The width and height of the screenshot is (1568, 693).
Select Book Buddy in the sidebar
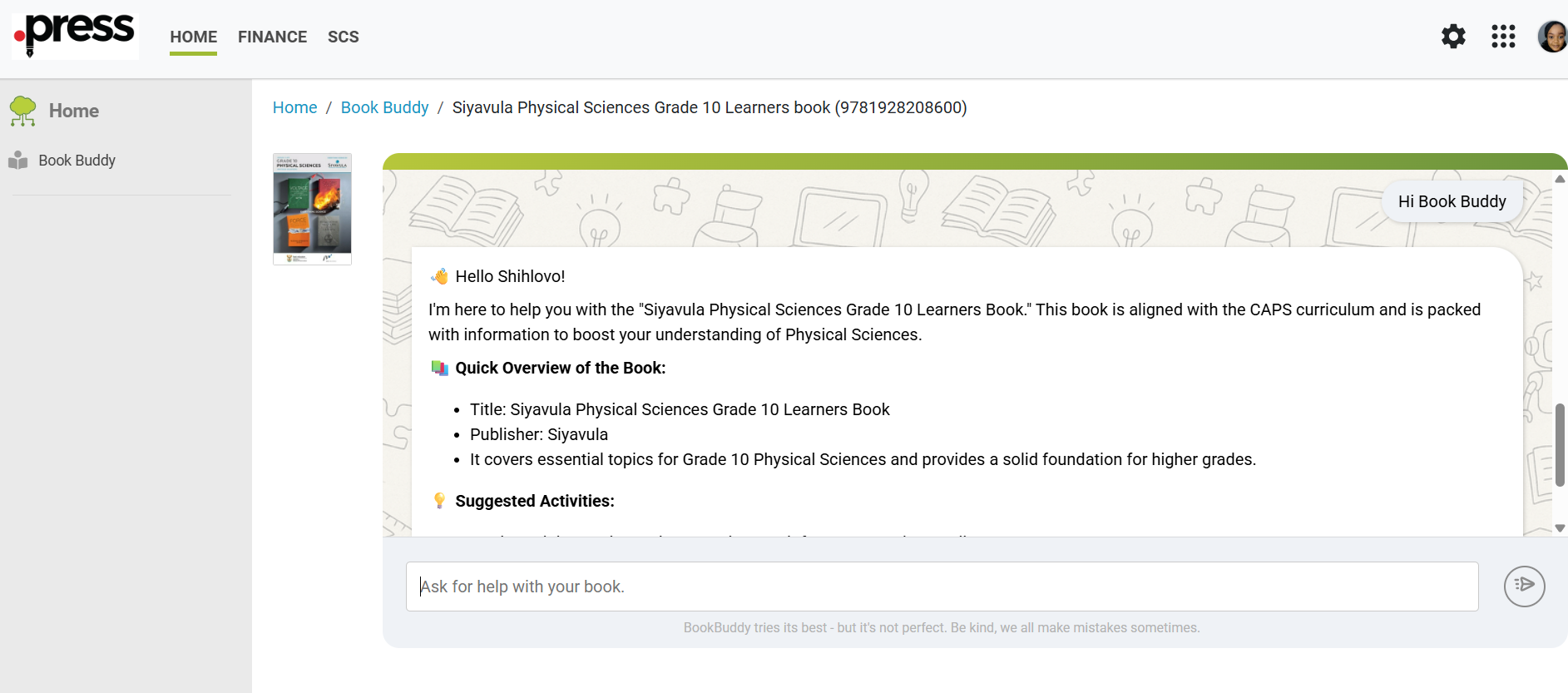point(77,161)
